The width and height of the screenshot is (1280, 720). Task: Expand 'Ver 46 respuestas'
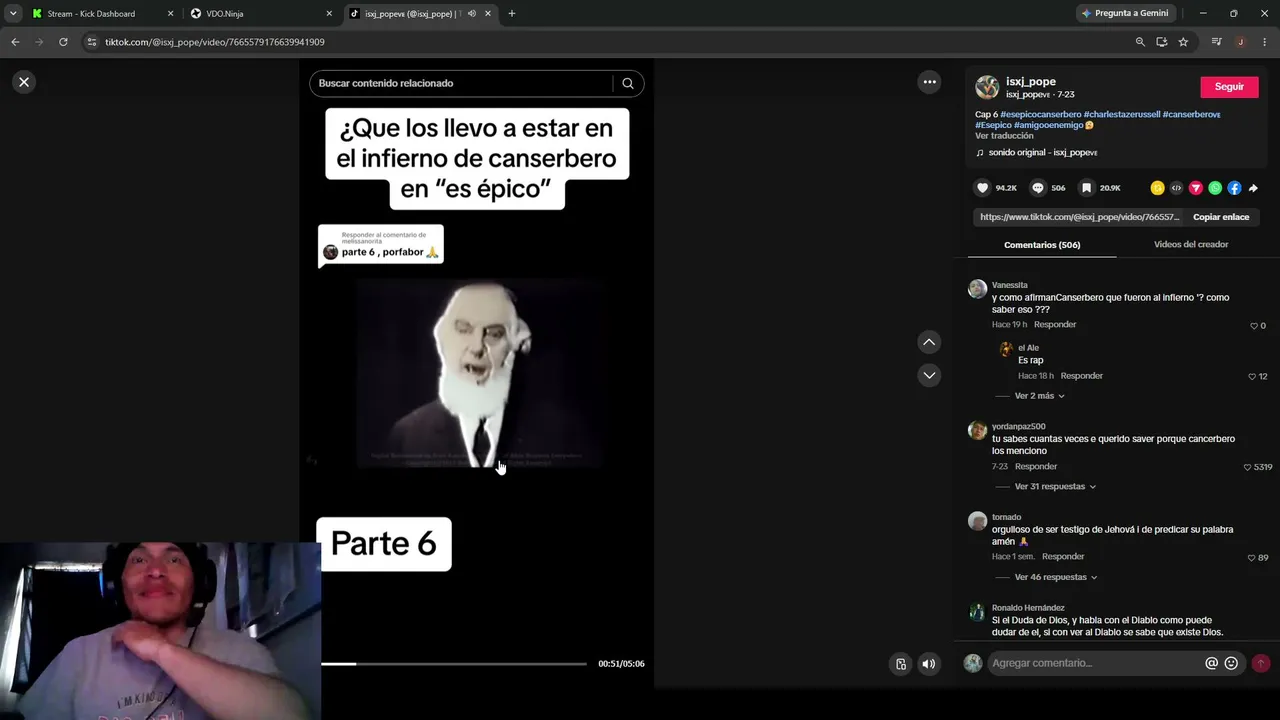click(x=1055, y=577)
